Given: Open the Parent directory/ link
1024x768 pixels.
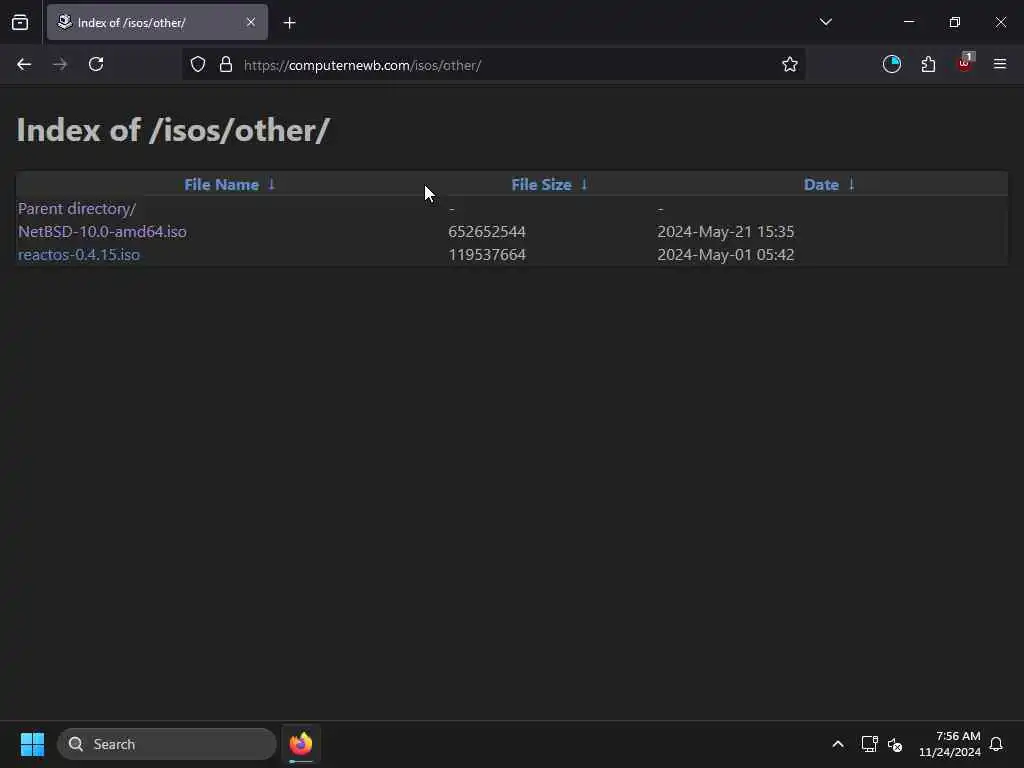Looking at the screenshot, I should coord(77,209).
